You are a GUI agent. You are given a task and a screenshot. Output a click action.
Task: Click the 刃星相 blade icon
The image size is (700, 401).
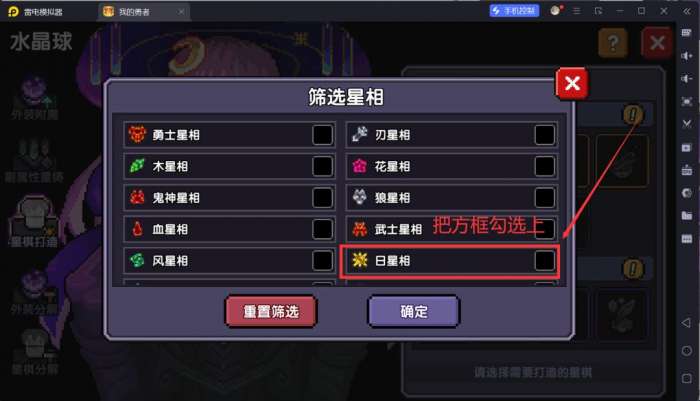(359, 134)
